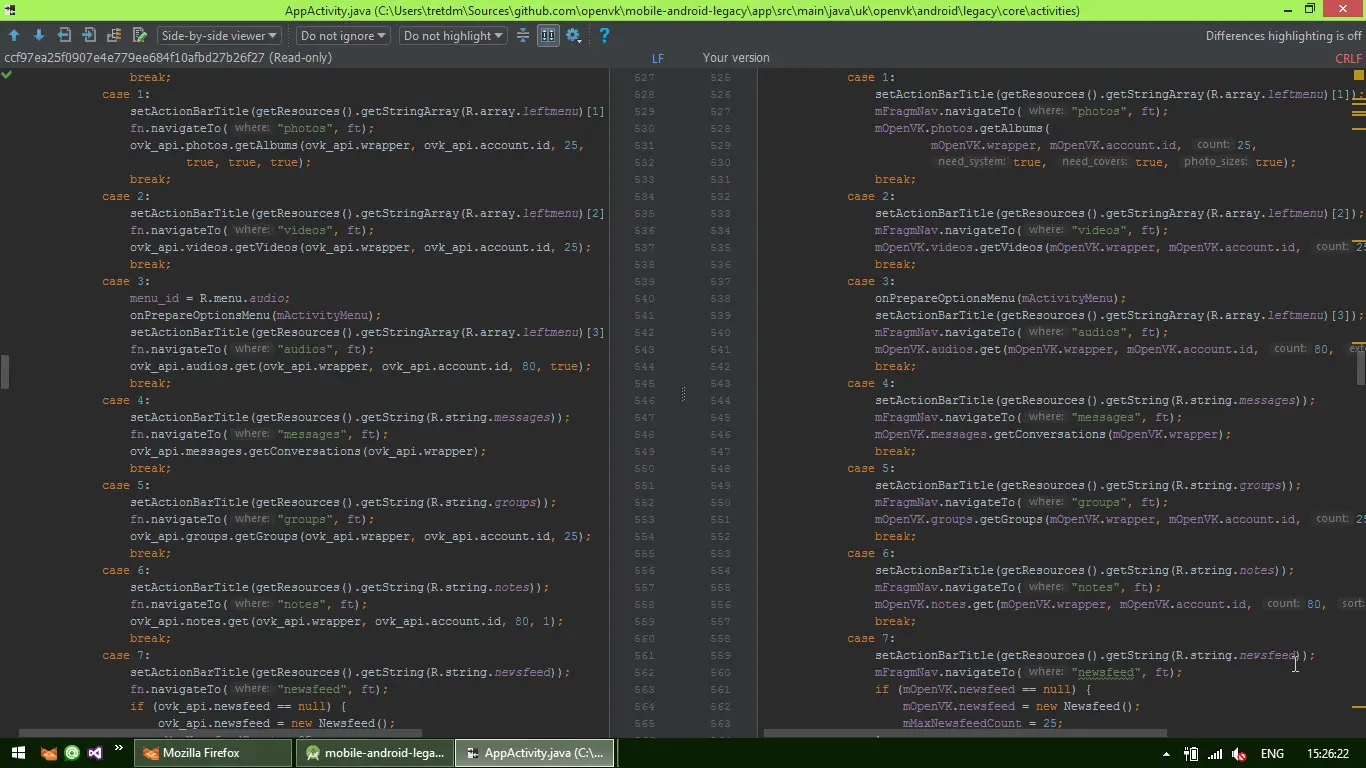Expand the quick launch overflow chevron
1366x768 pixels.
point(119,748)
